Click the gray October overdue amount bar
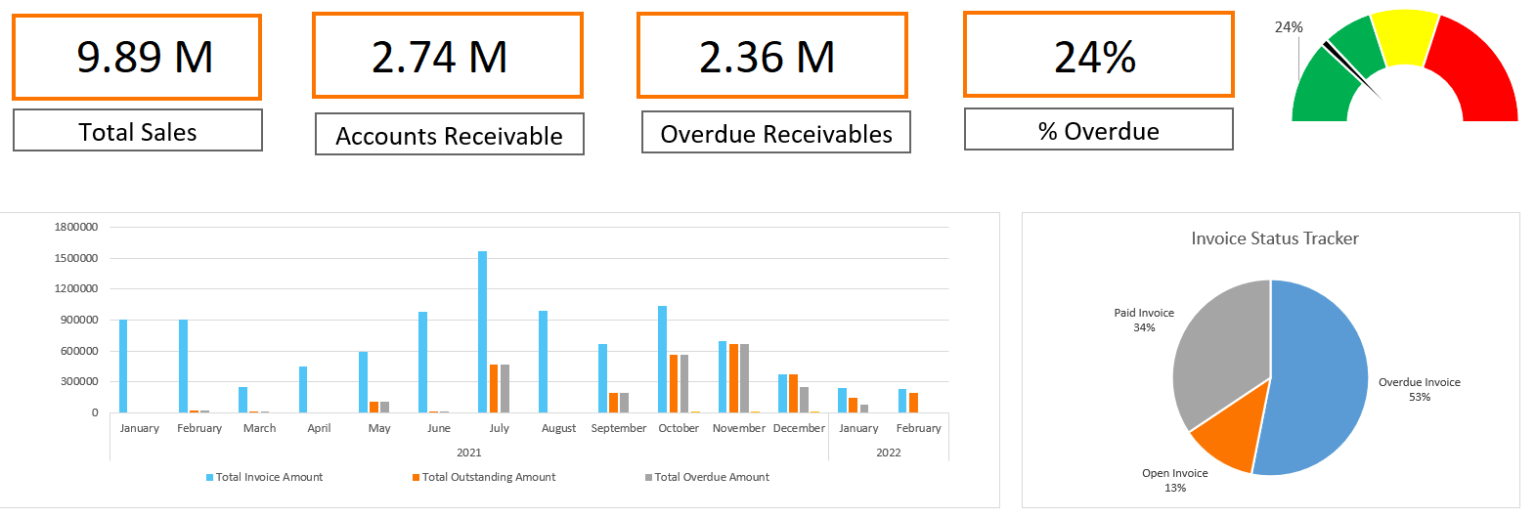This screenshot has height=518, width=1536. point(684,383)
